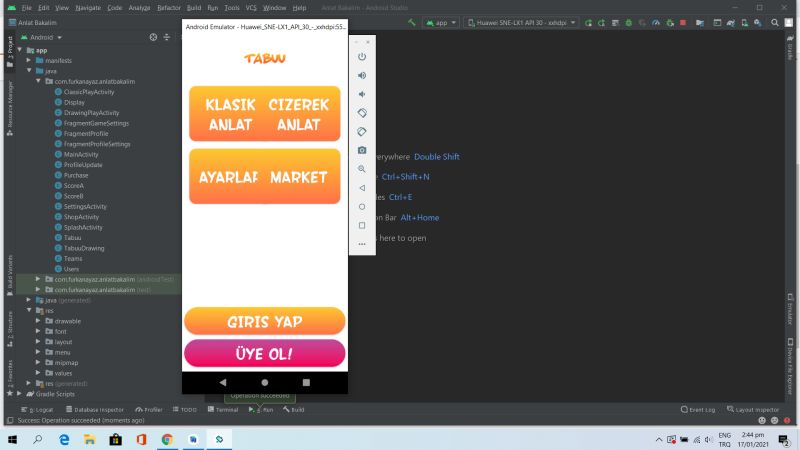Image resolution: width=800 pixels, height=450 pixels.
Task: Click the red Stop button in toolbar
Action: coord(683,22)
